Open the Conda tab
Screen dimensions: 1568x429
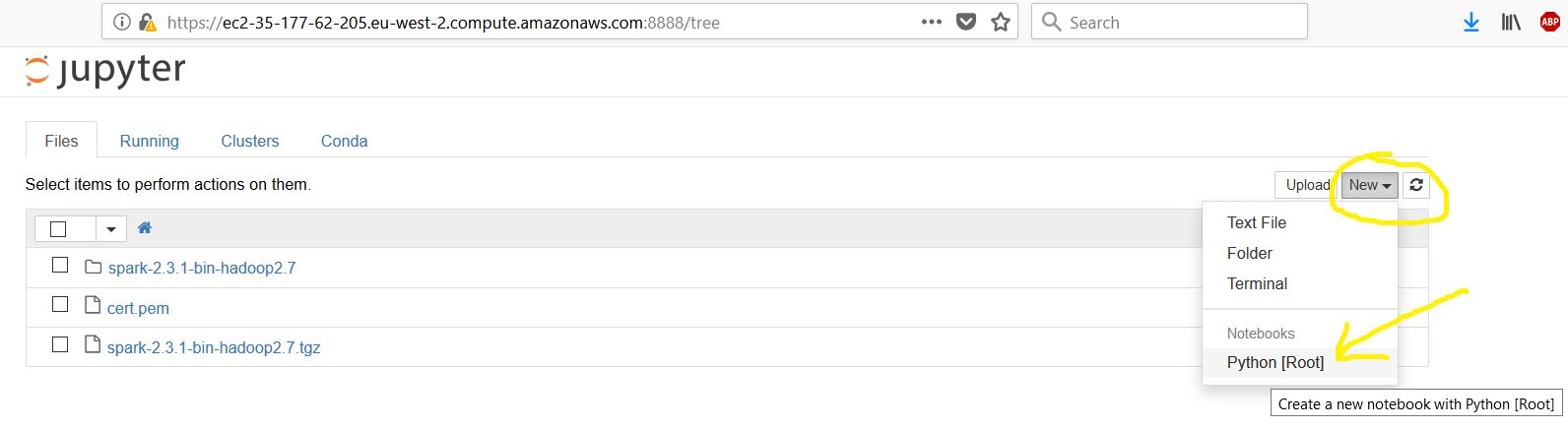(345, 141)
